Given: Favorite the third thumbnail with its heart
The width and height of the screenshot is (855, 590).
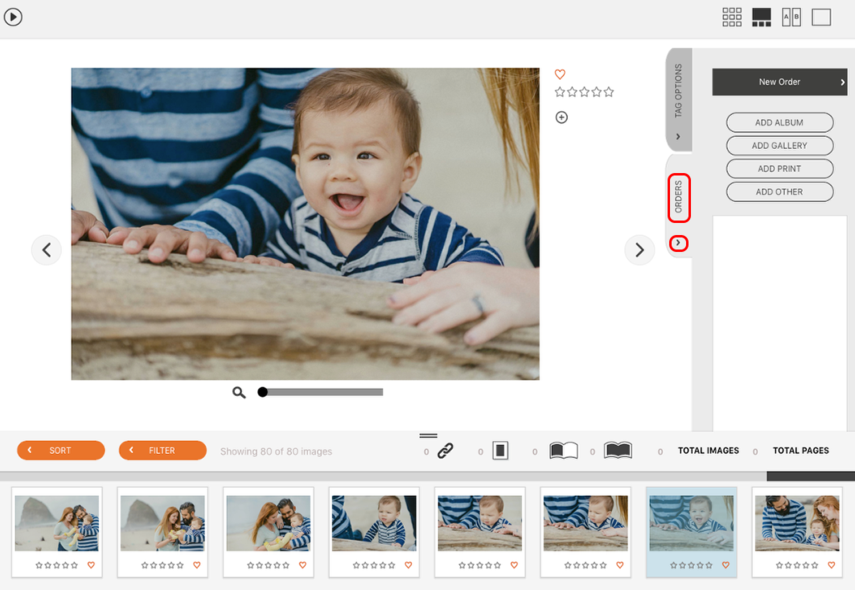Looking at the screenshot, I should point(303,565).
